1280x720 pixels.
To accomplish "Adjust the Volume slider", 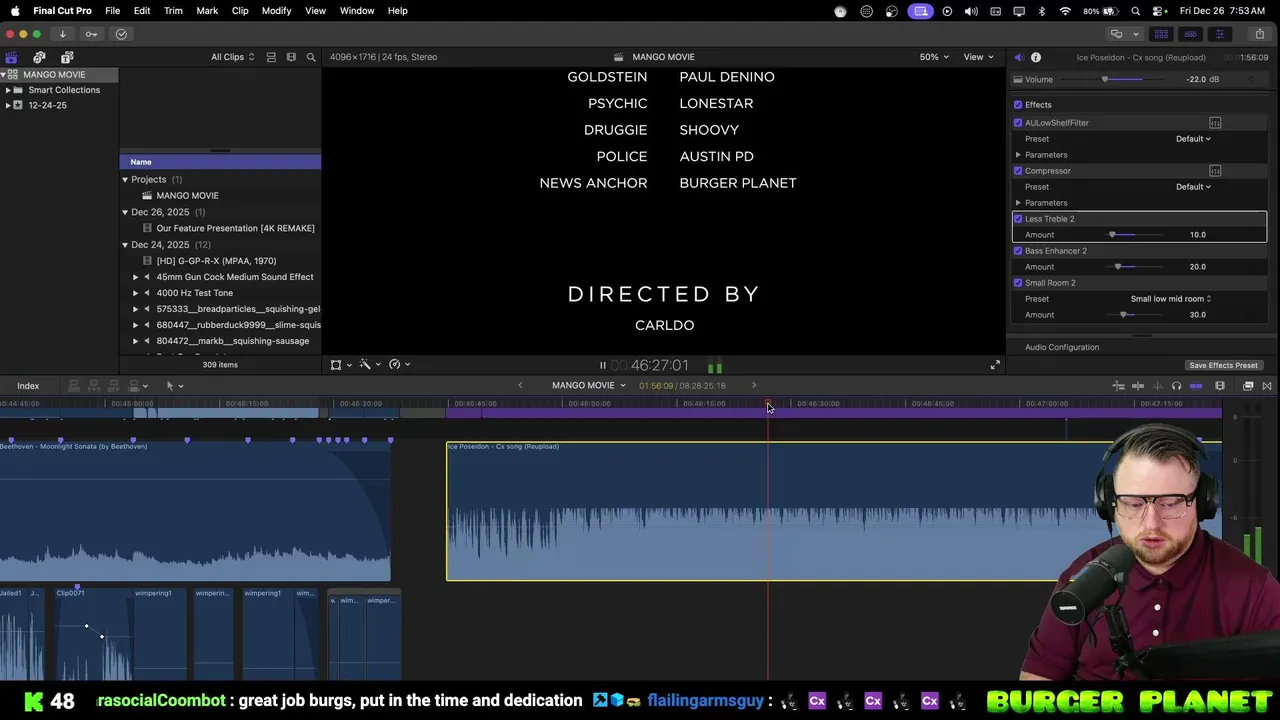I will click(x=1105, y=80).
